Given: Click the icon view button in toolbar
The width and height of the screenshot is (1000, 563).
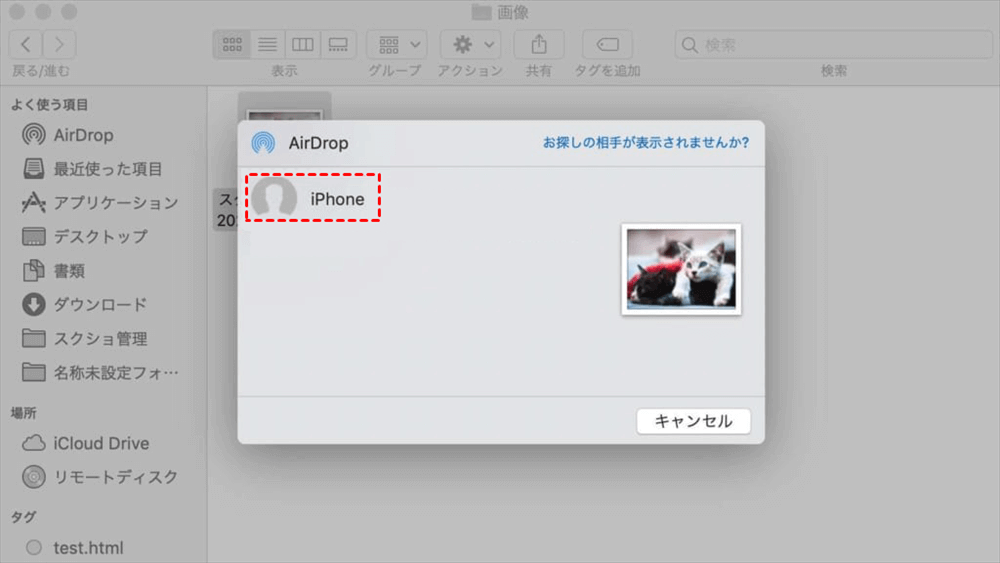Looking at the screenshot, I should pos(232,45).
